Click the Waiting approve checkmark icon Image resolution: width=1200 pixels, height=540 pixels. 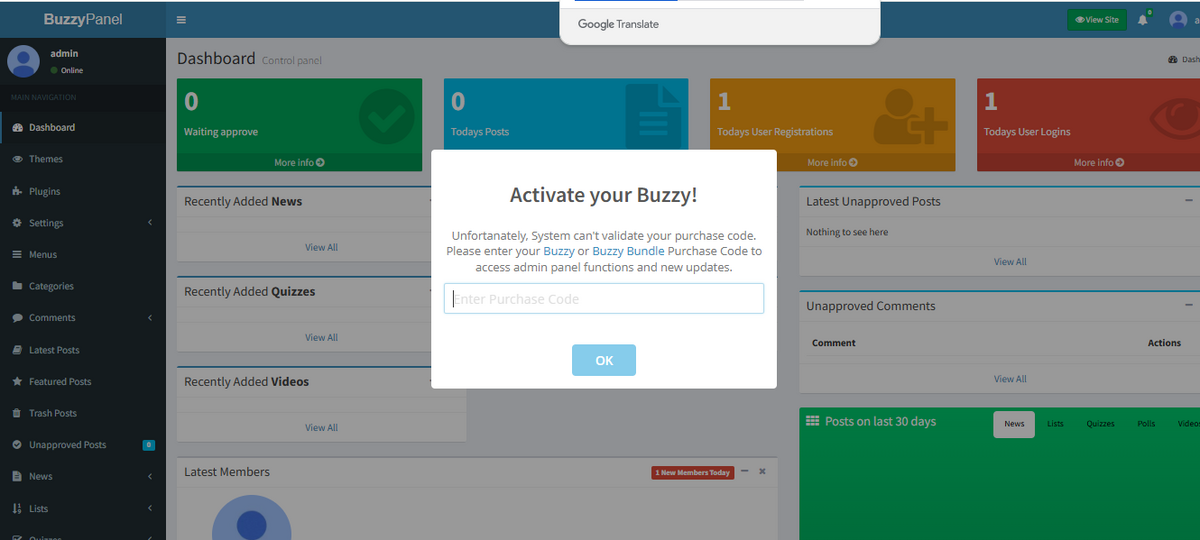point(386,116)
